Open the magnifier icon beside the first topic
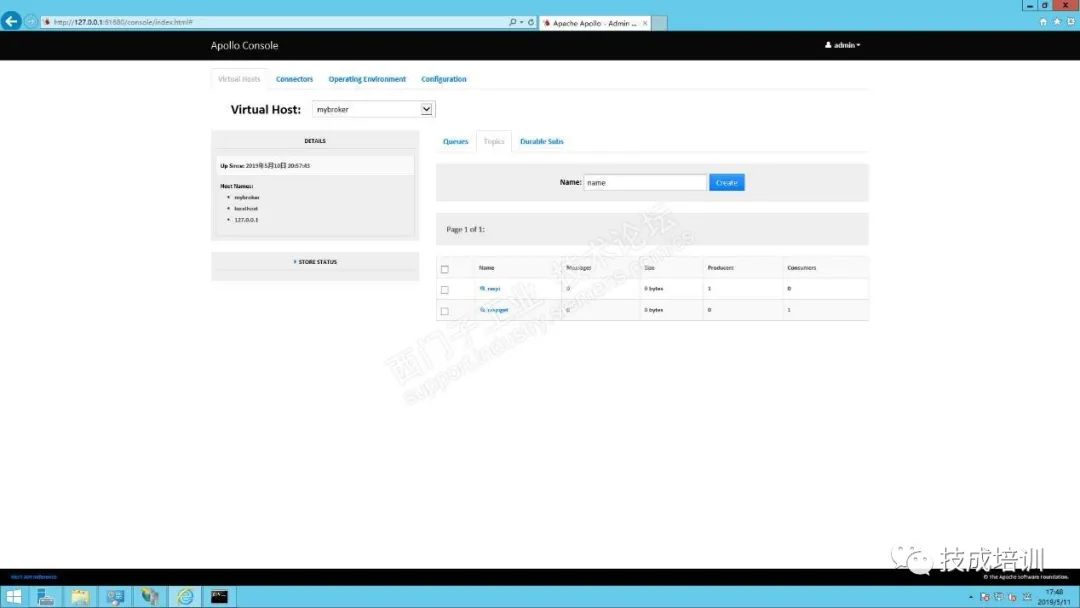Viewport: 1080px width, 608px height. [x=482, y=289]
